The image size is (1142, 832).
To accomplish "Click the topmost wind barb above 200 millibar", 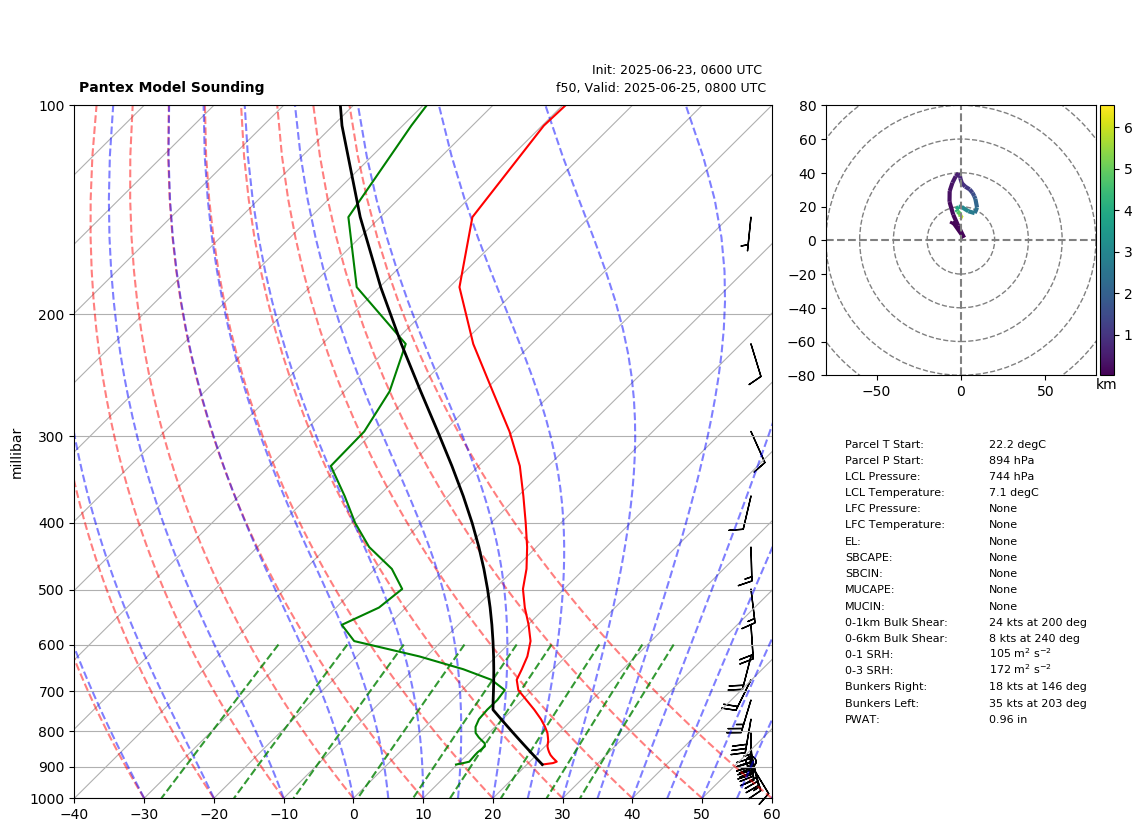I will (x=747, y=234).
